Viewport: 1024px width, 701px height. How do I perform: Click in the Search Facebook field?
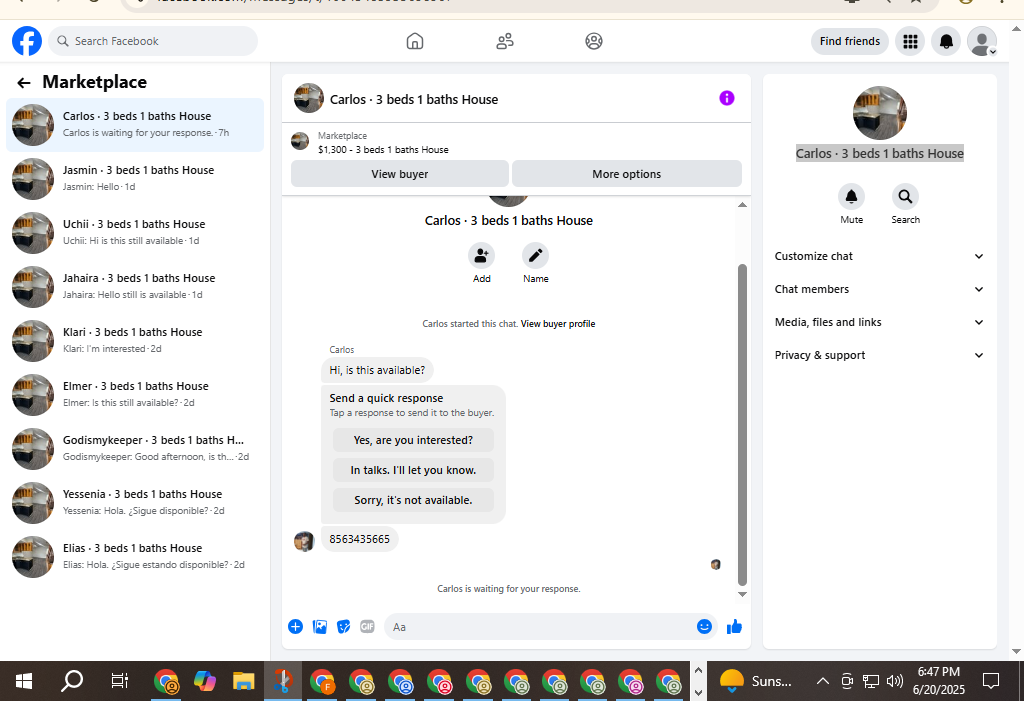pos(153,41)
